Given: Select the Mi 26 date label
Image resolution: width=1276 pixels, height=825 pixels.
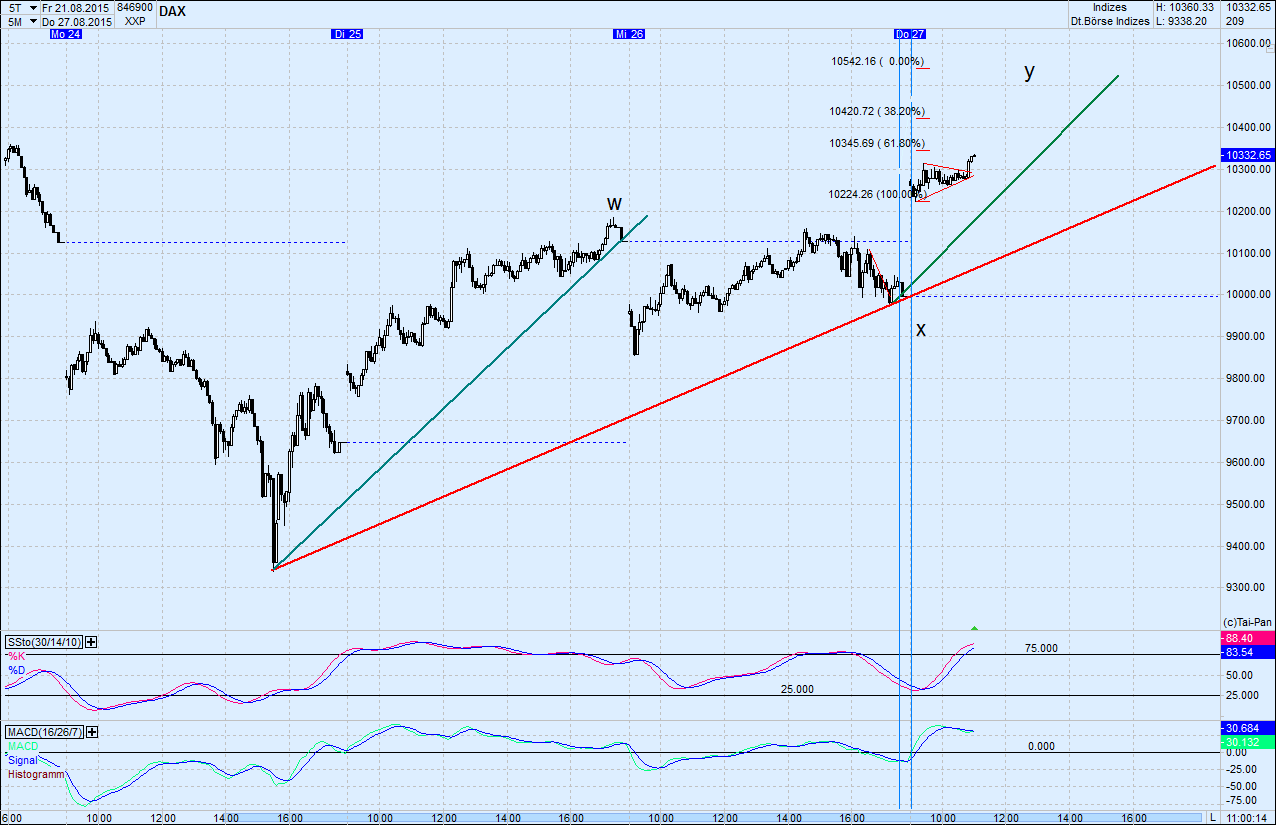Looking at the screenshot, I should pyautogui.click(x=628, y=33).
